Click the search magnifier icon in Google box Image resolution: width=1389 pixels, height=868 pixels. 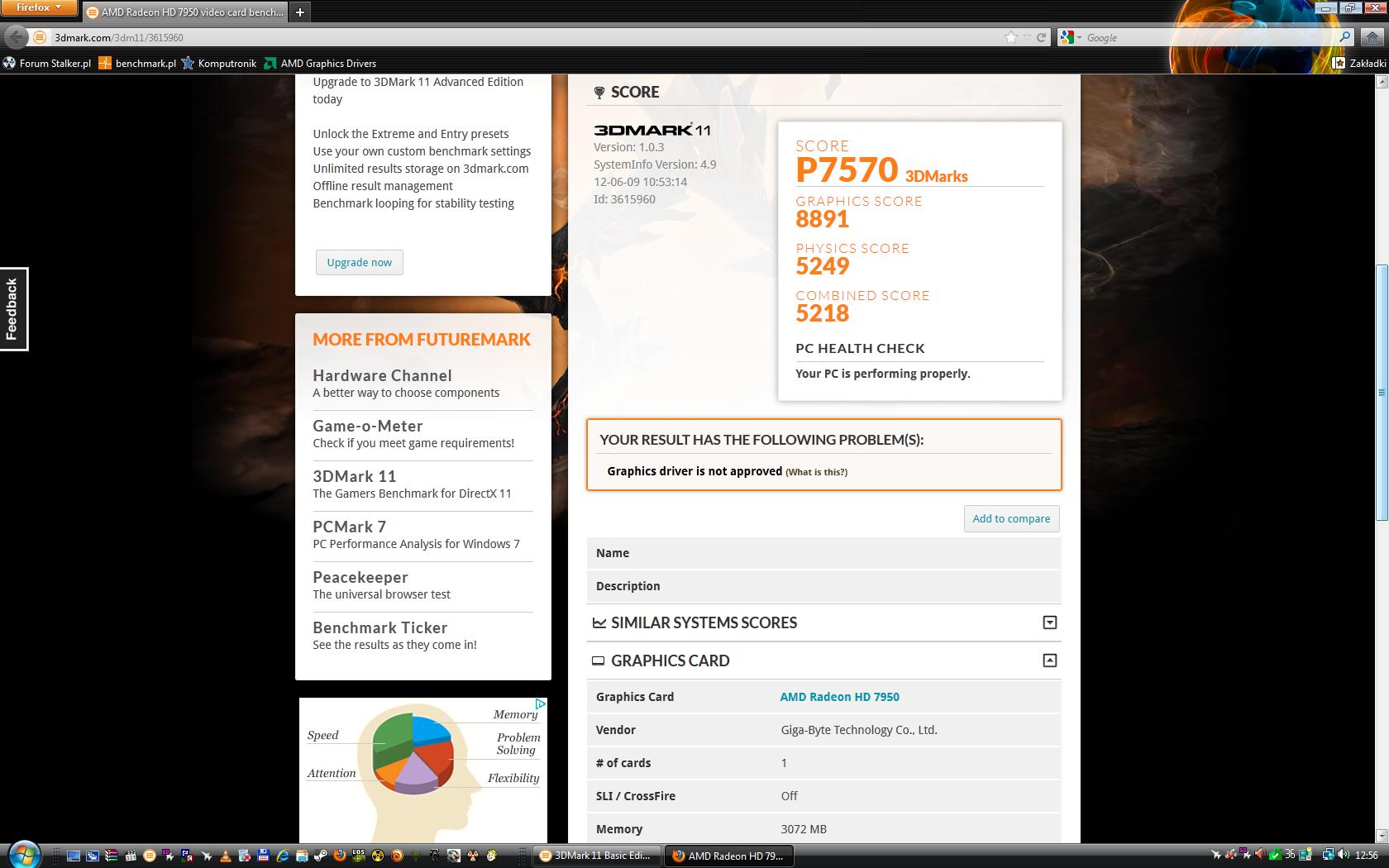click(1344, 37)
